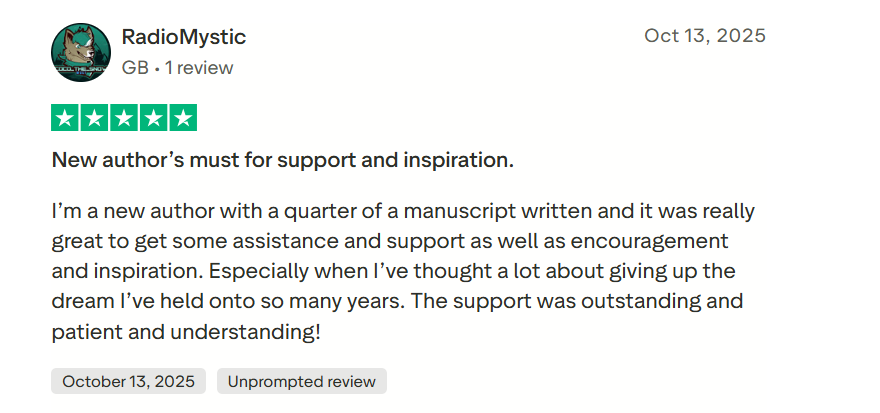Open the RadioMystic reviewer profile name
The height and width of the screenshot is (413, 880).
click(x=183, y=37)
